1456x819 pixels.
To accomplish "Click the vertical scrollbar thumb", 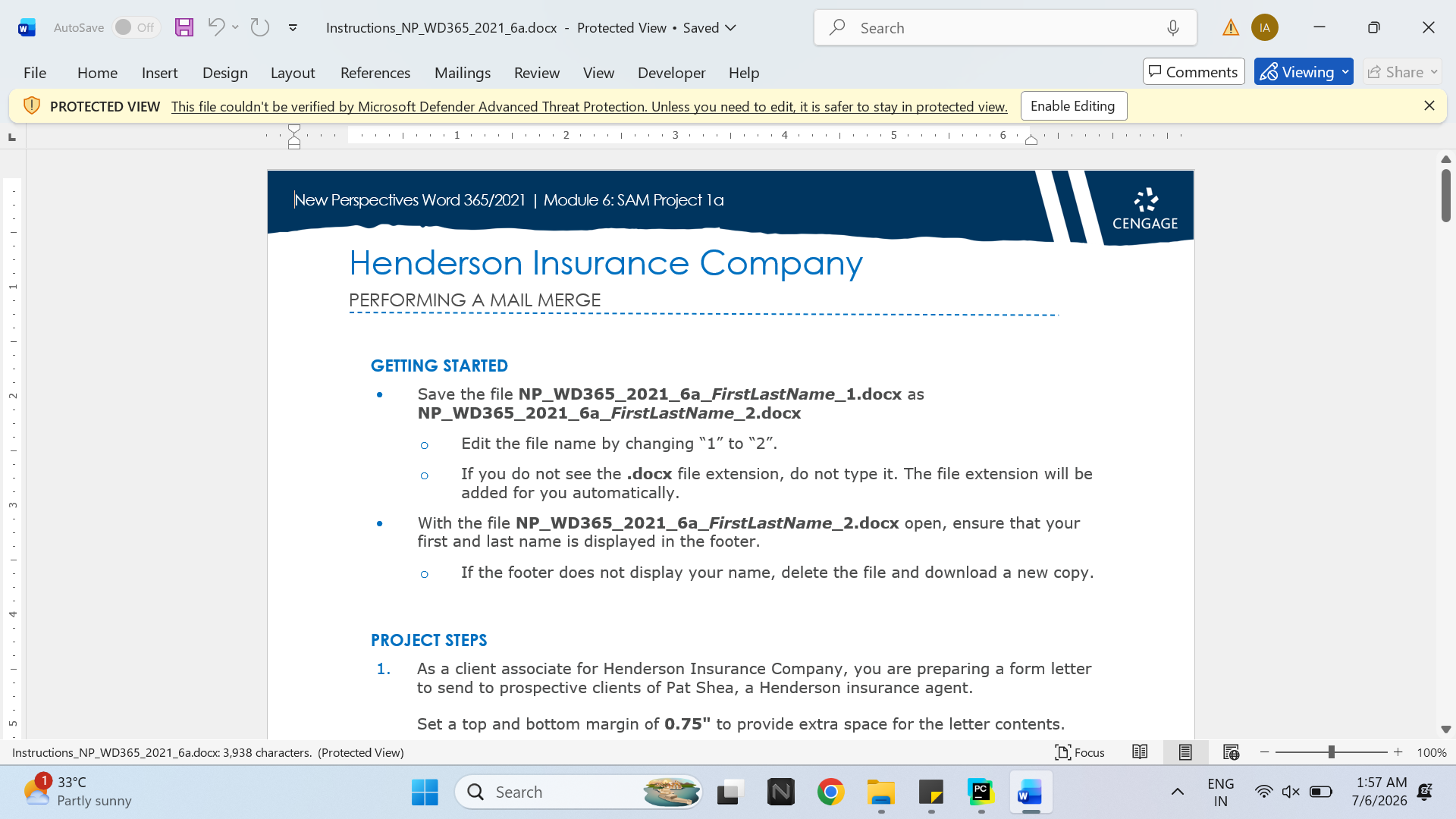I will [x=1445, y=196].
